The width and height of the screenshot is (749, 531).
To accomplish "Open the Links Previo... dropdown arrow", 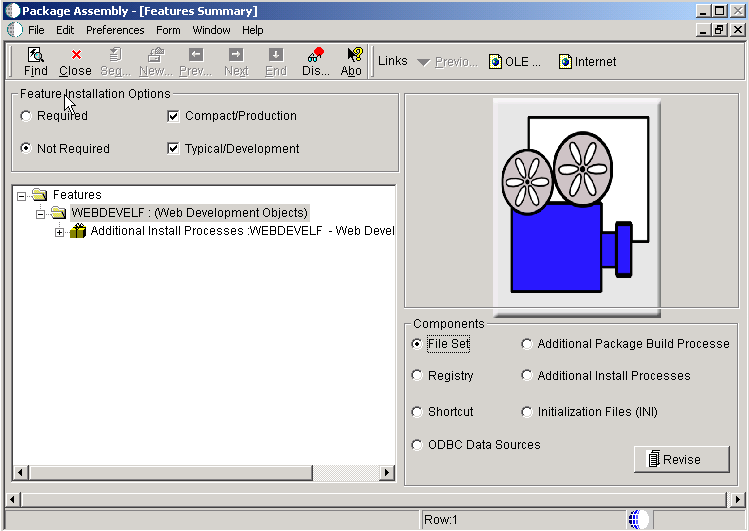I will (424, 62).
